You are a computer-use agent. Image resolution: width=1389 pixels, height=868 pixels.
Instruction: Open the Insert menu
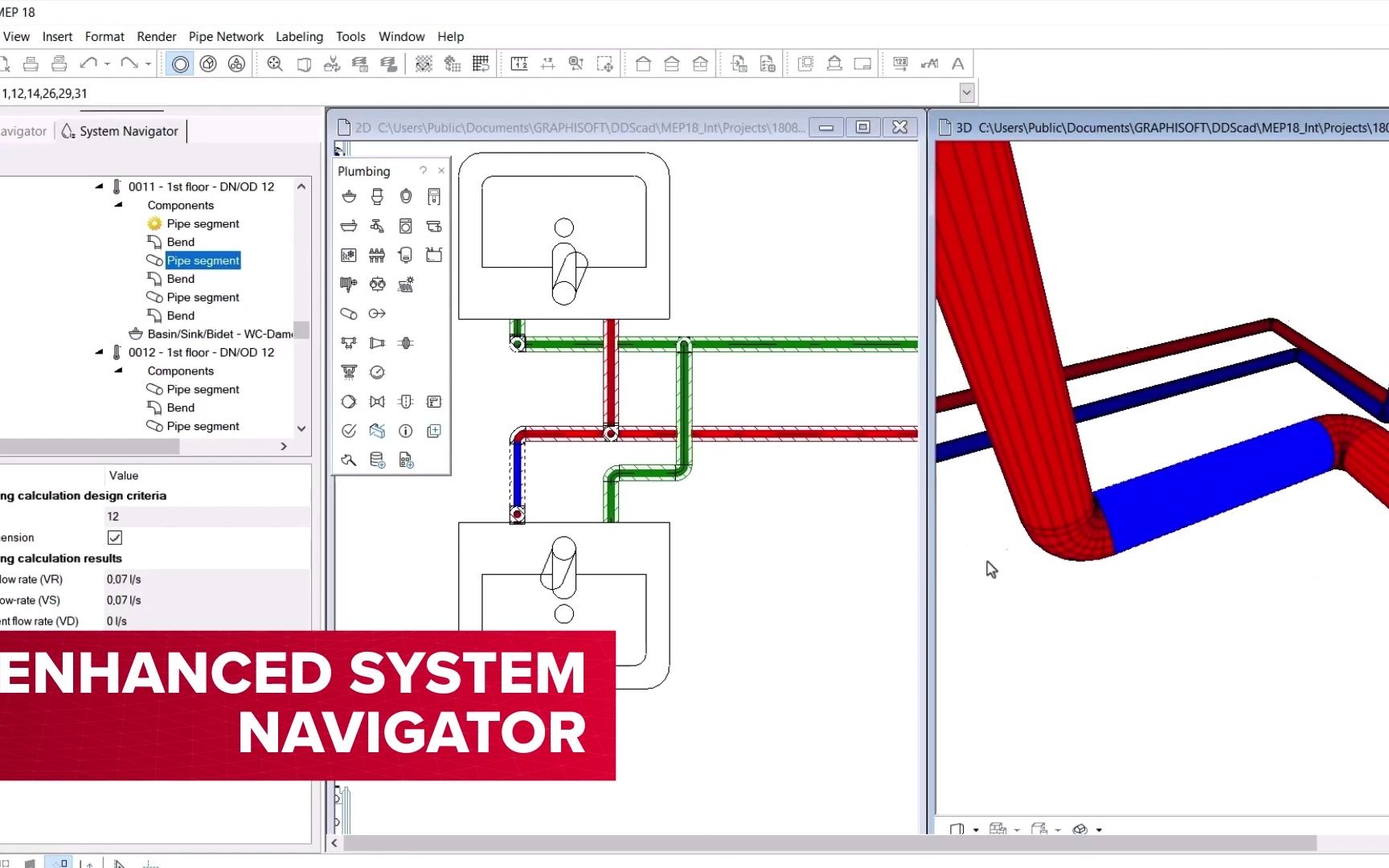click(57, 37)
